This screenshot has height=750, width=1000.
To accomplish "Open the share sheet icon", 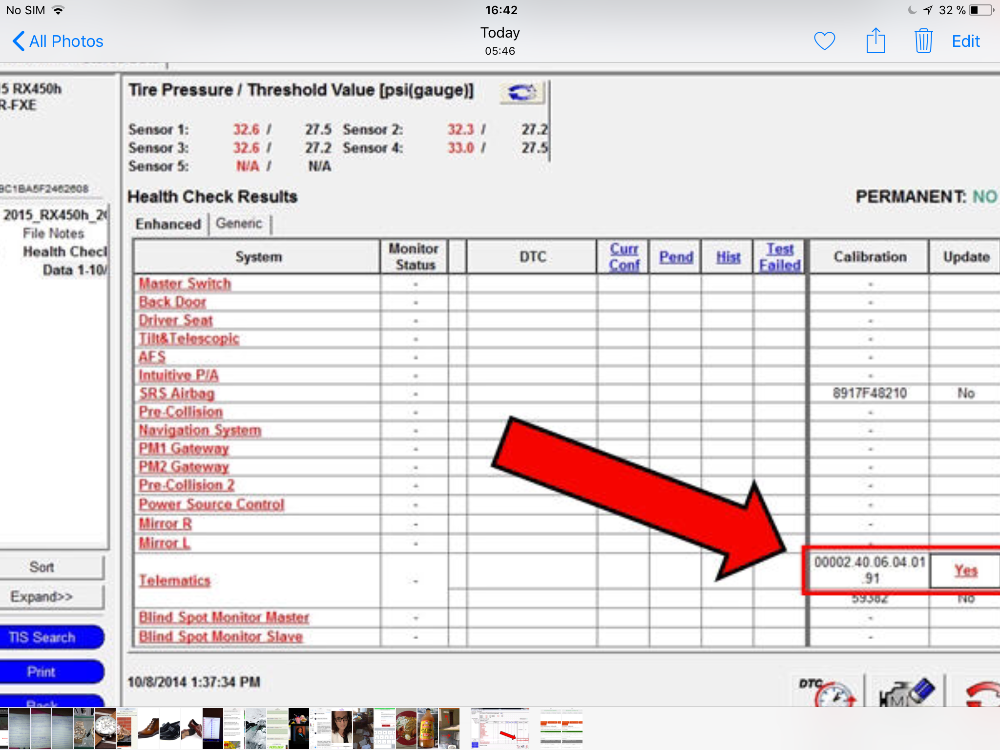I will pos(875,41).
